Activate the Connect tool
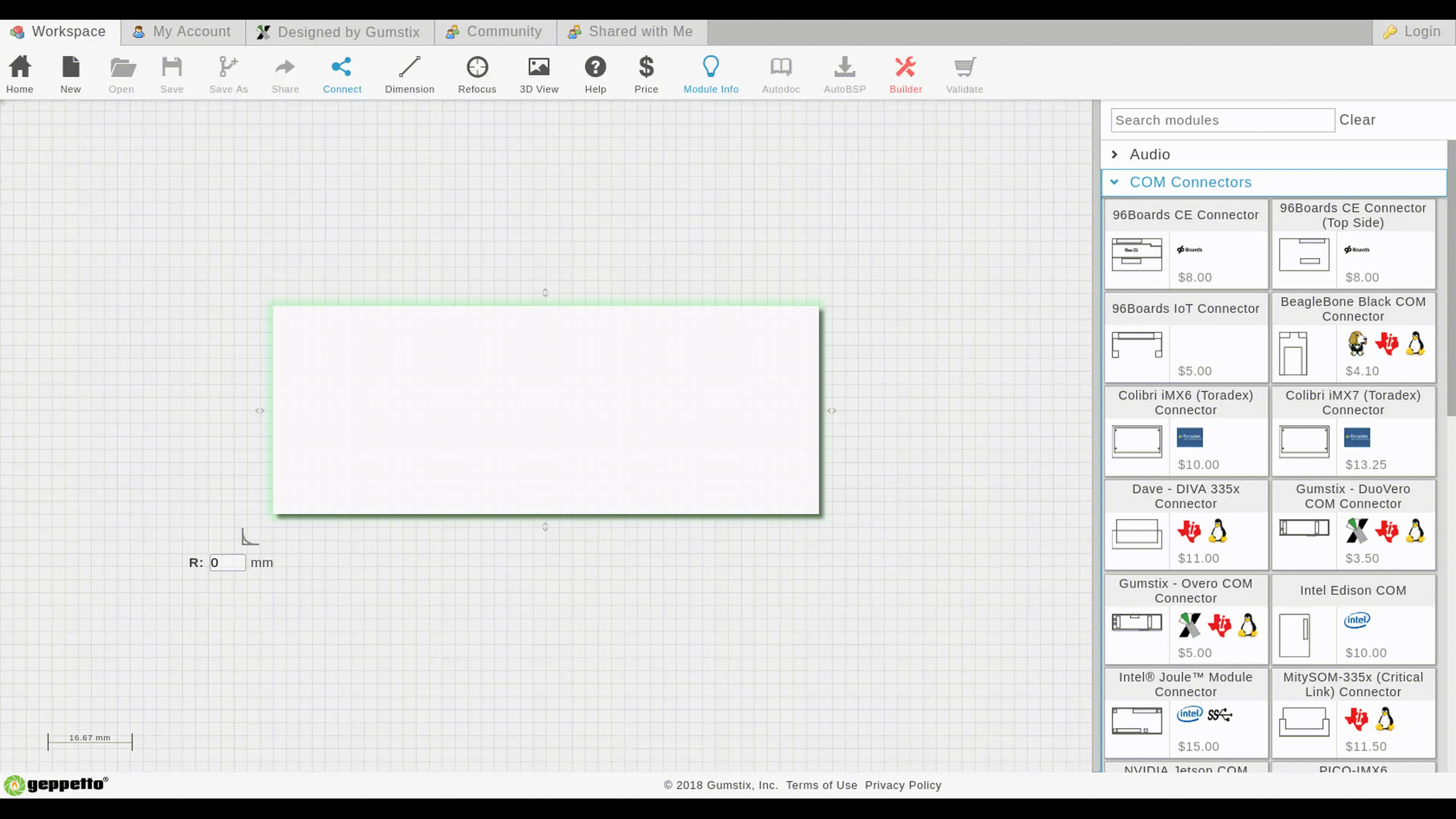Viewport: 1456px width, 819px height. coord(342,74)
